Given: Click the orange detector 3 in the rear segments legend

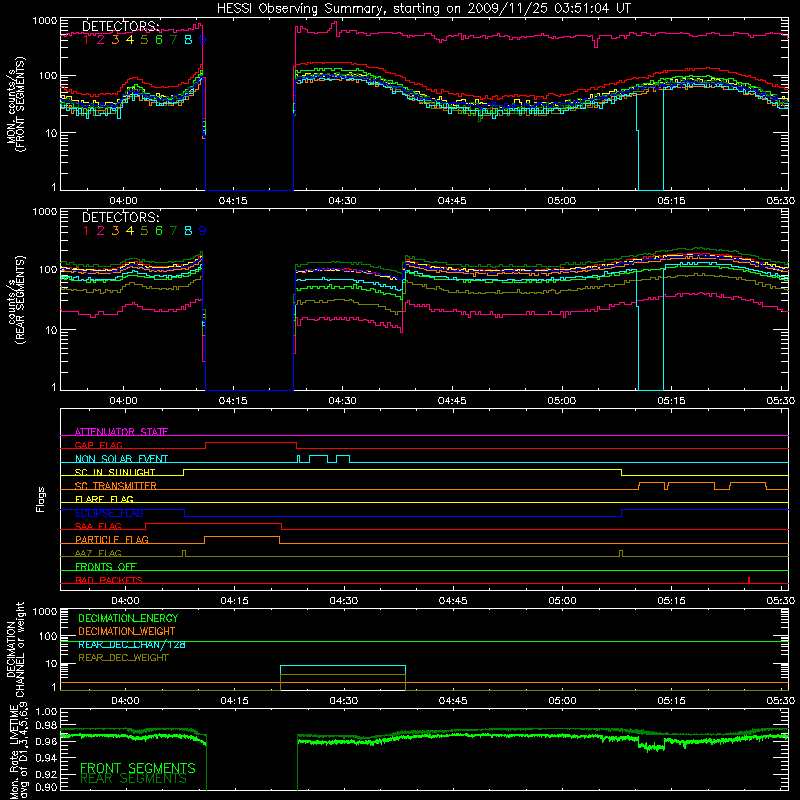Looking at the screenshot, I should 115,231.
